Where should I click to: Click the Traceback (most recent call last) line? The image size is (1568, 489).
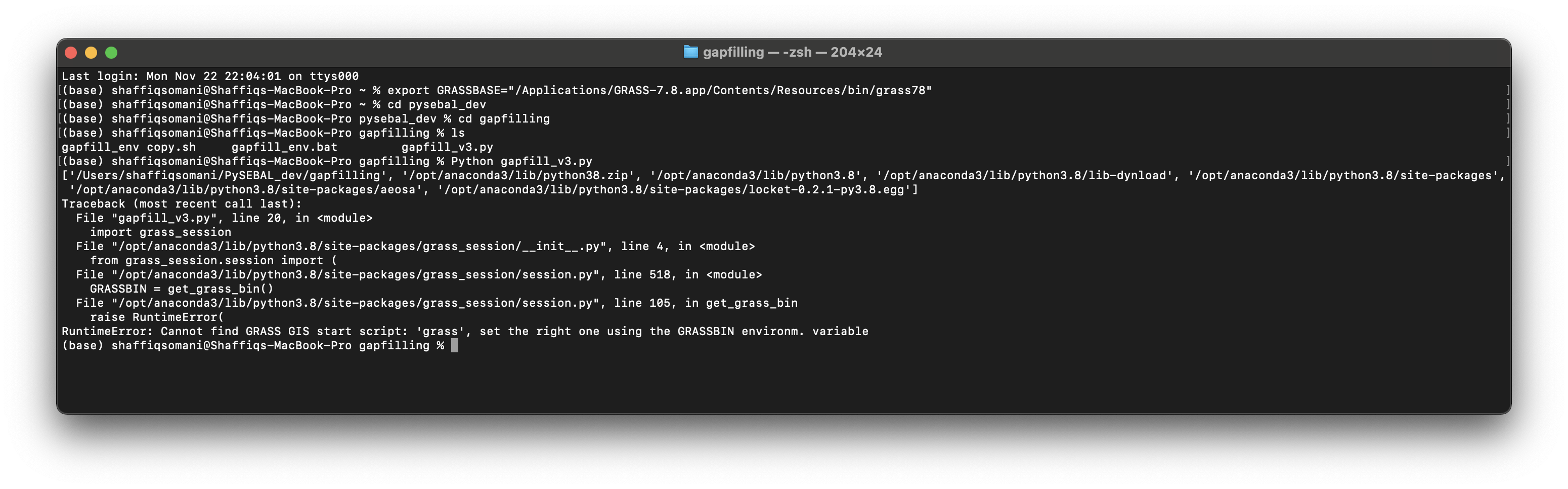(182, 203)
